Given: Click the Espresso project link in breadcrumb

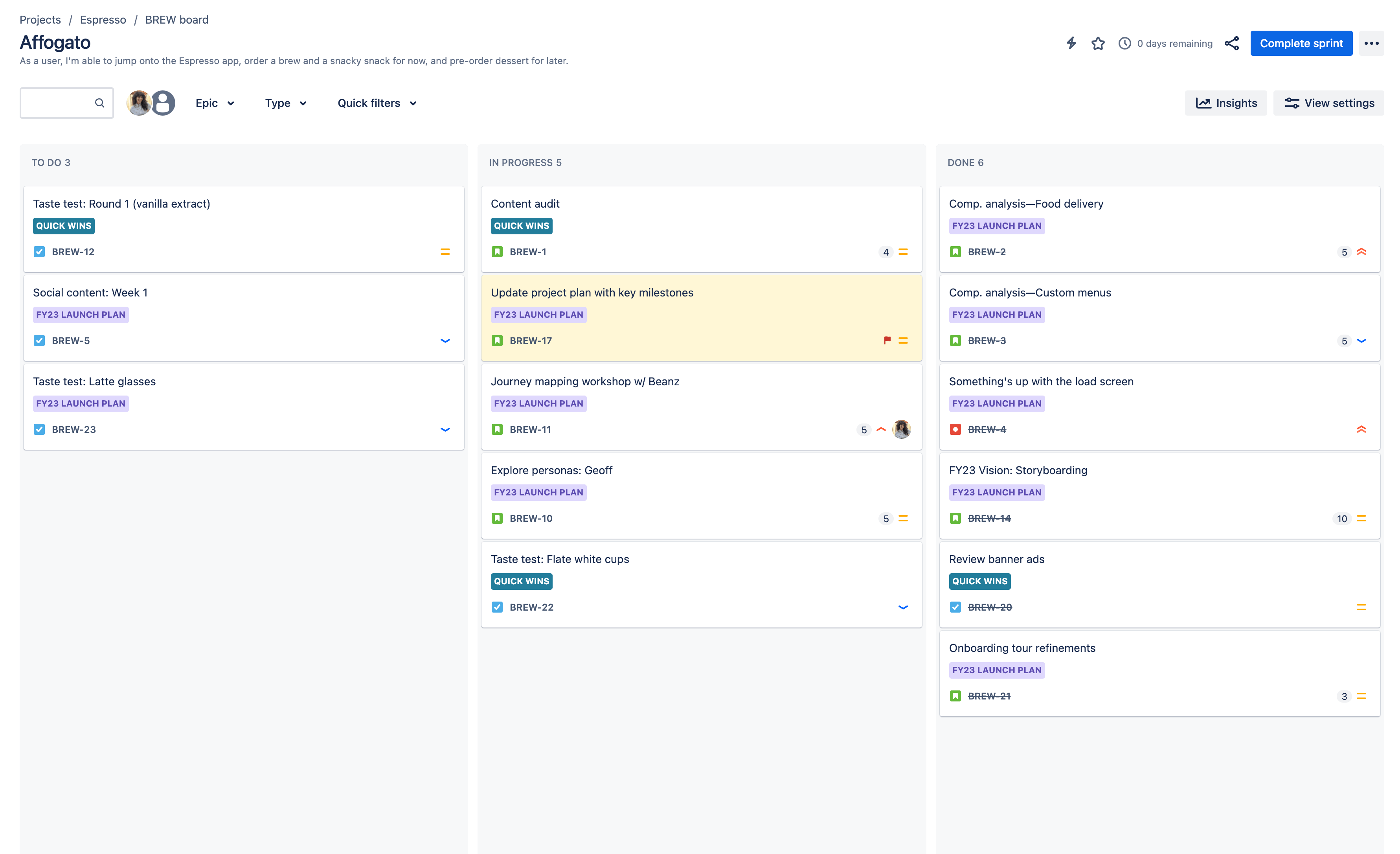Looking at the screenshot, I should coord(102,19).
